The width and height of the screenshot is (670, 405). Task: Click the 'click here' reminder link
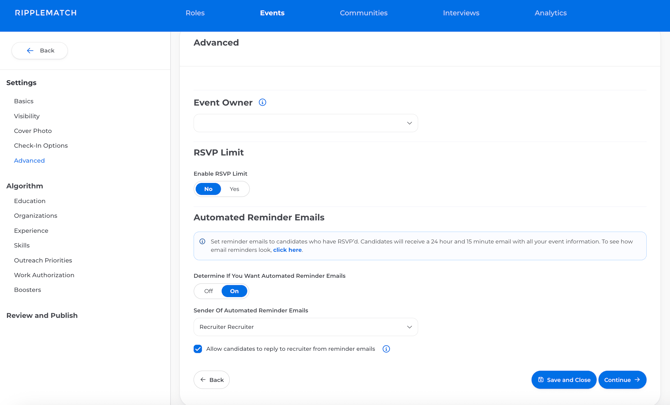point(287,250)
